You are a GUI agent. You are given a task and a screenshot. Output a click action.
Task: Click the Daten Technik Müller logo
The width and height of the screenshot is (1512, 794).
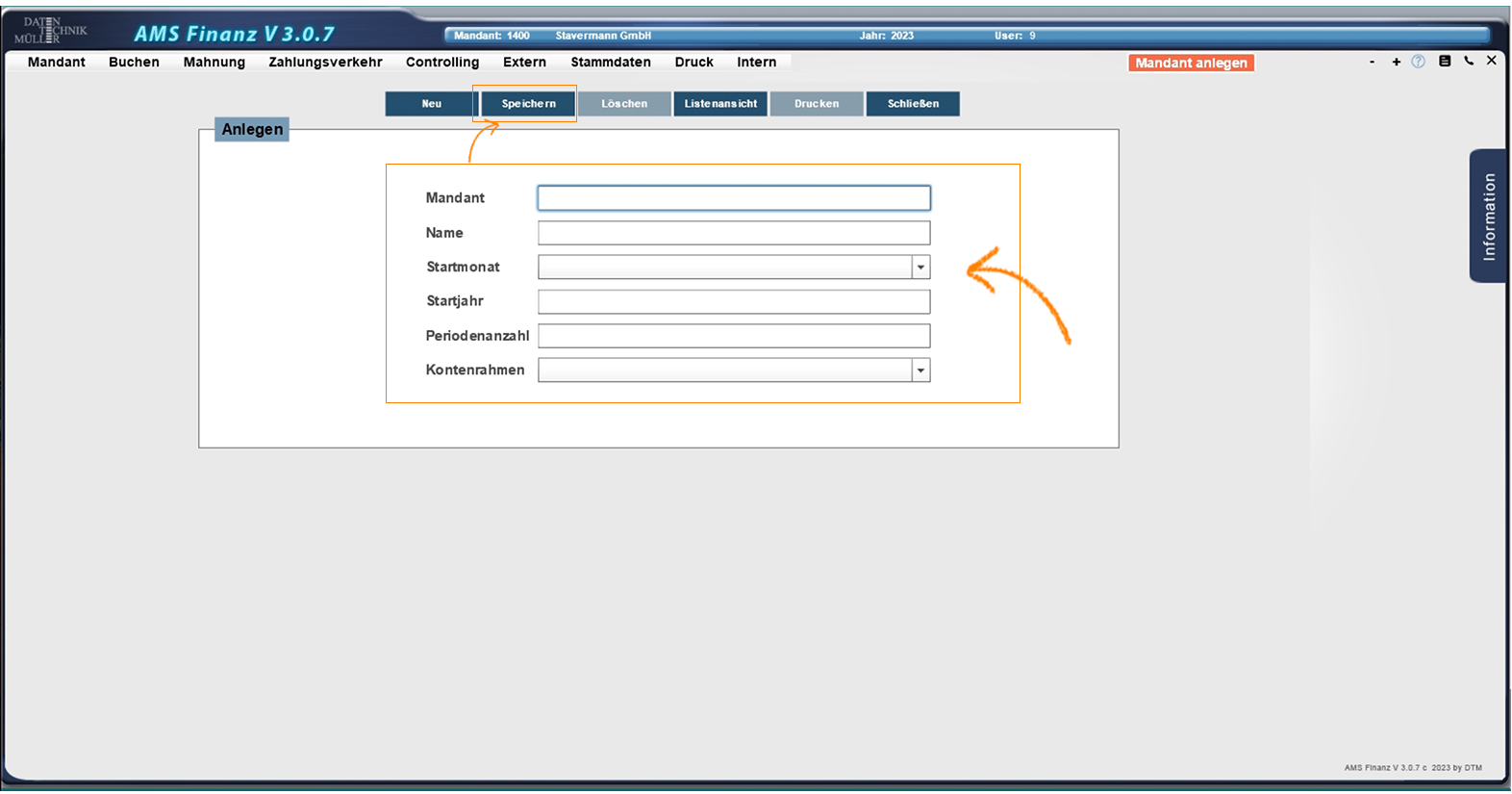pyautogui.click(x=50, y=31)
